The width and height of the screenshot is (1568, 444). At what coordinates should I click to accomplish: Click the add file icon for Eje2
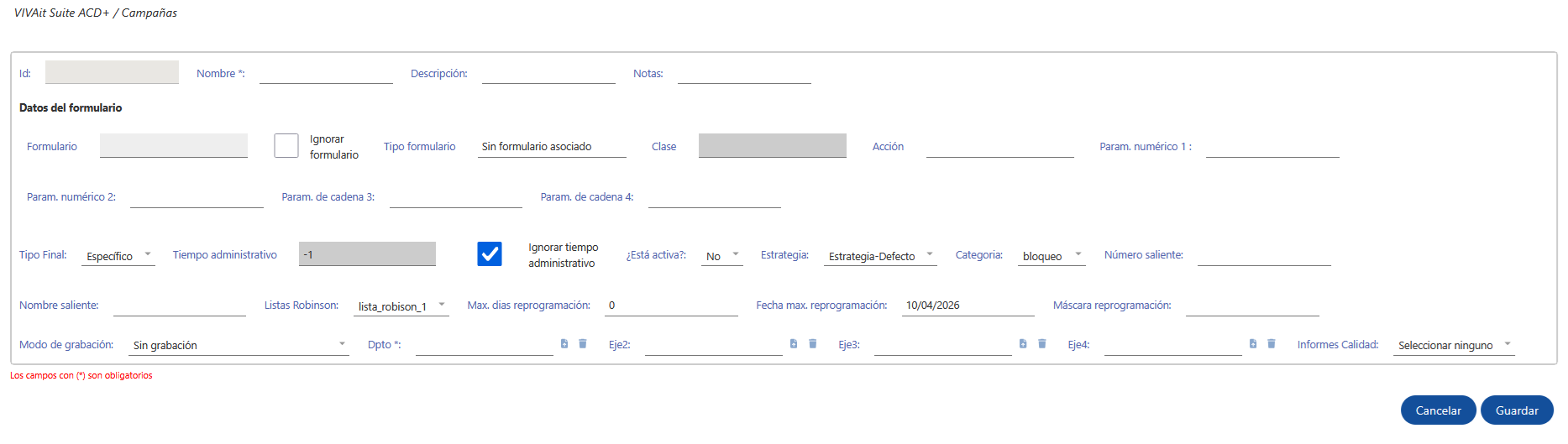pyautogui.click(x=794, y=344)
